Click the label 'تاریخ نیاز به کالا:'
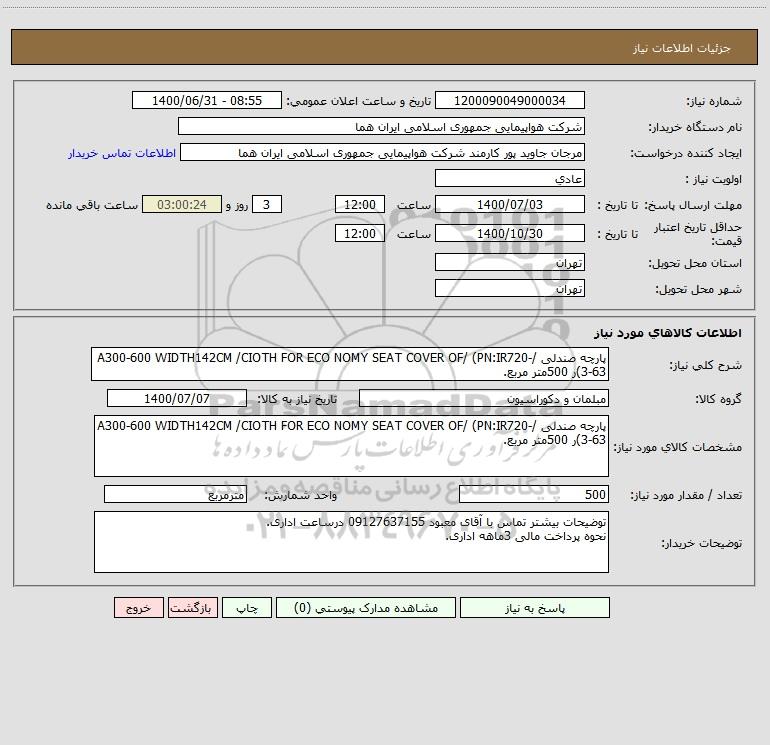 [x=298, y=399]
